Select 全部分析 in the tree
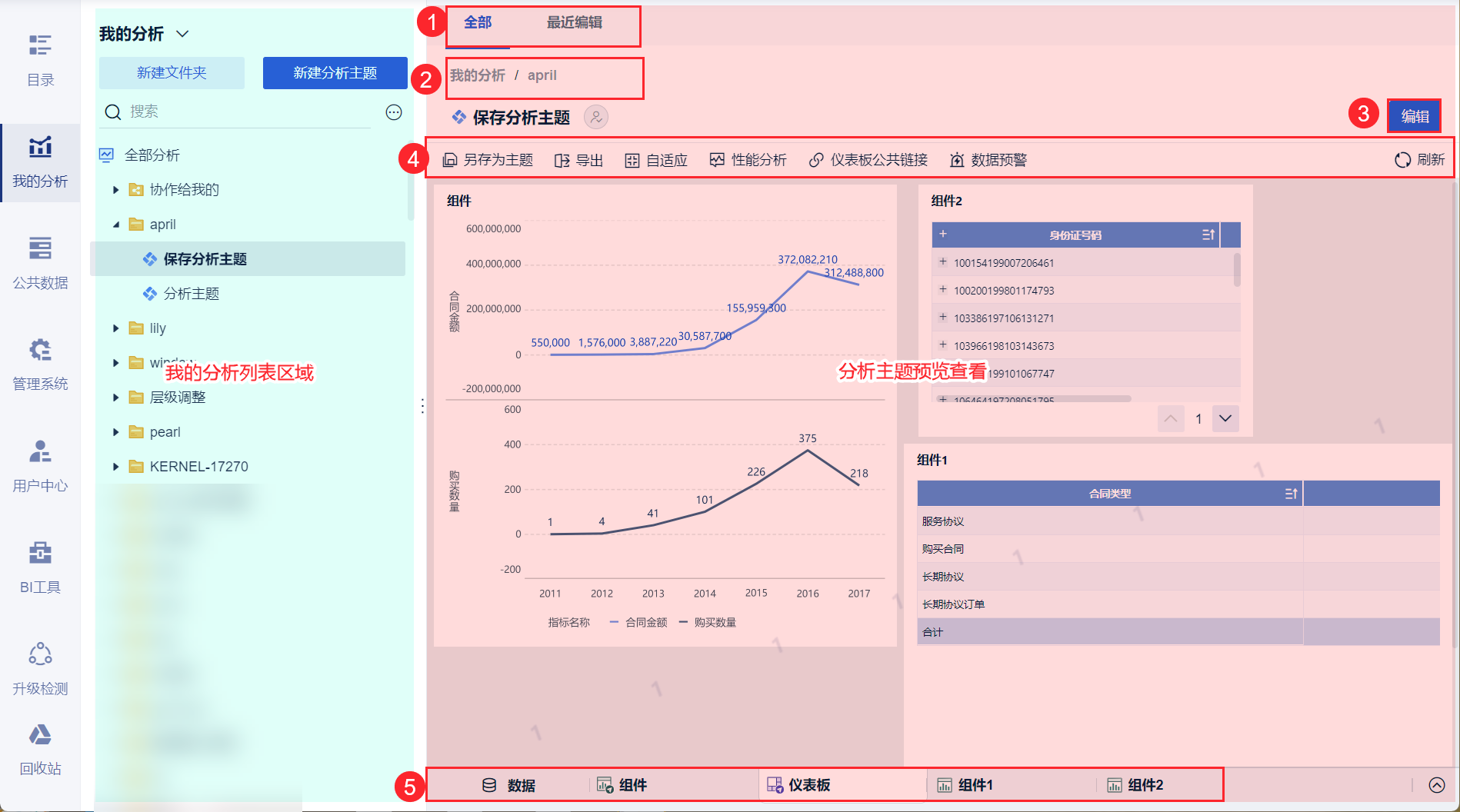 [152, 155]
